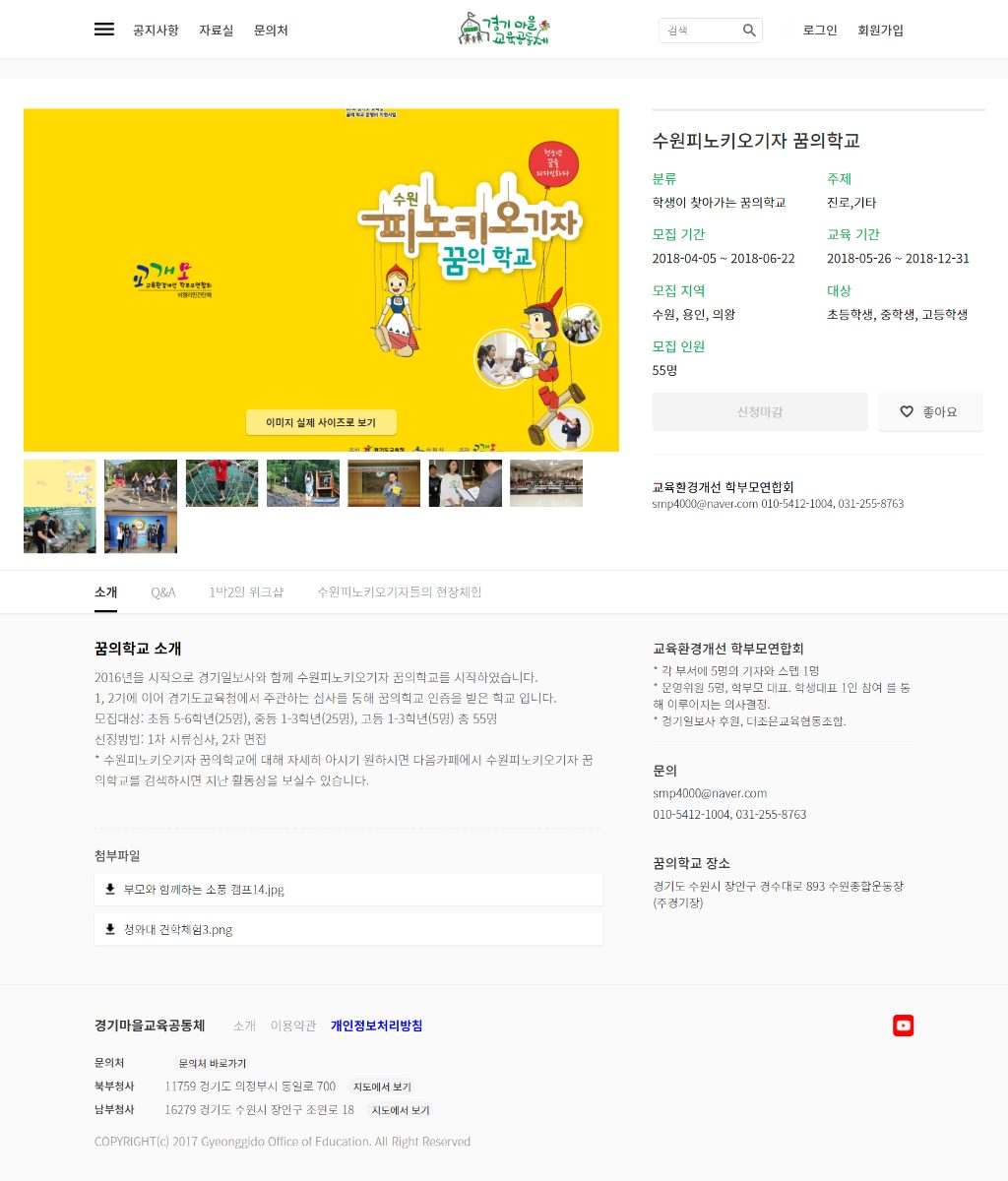
Task: Click the 경수대로 893 수원종합운동장 address
Action: pos(778,894)
